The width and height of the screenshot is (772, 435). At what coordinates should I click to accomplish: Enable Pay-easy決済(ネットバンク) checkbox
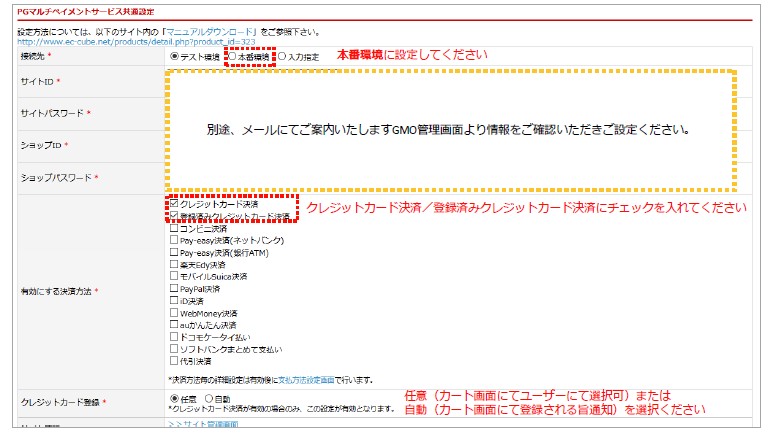click(174, 240)
